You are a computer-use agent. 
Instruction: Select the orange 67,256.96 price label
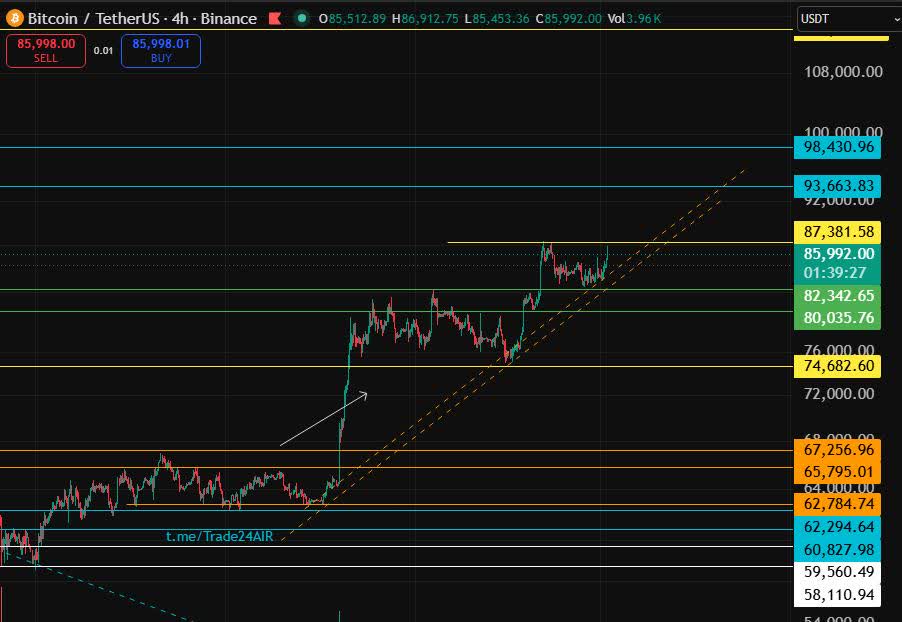coord(837,450)
